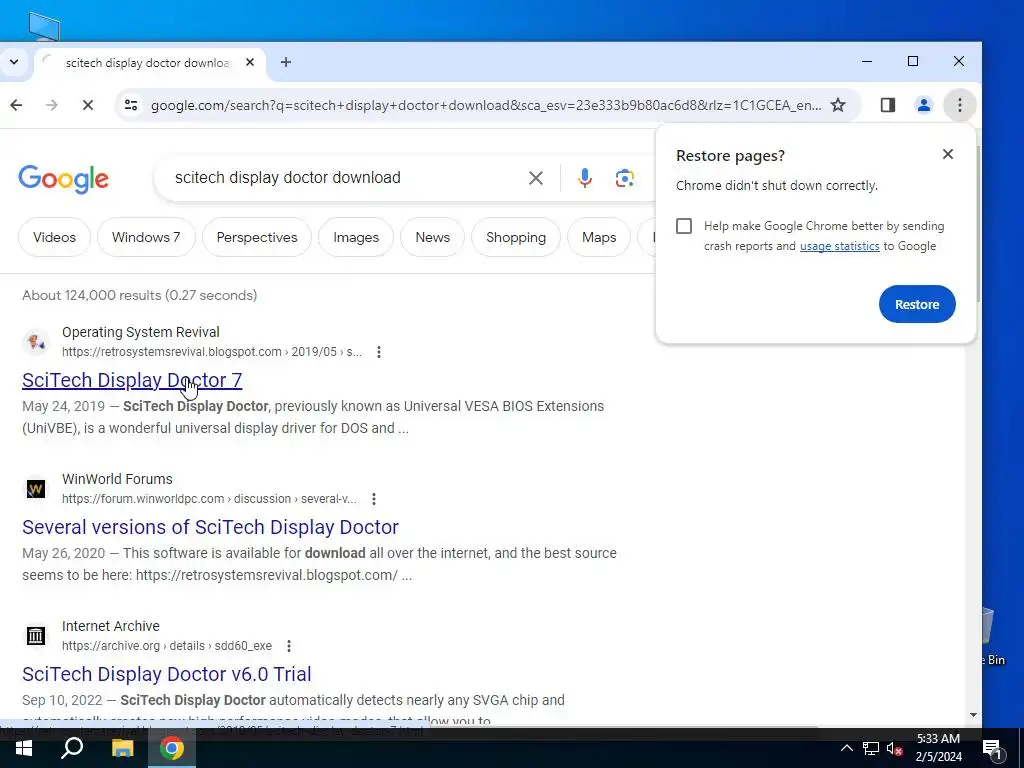Open a new tab with the plus button
The width and height of the screenshot is (1024, 768).
(285, 62)
